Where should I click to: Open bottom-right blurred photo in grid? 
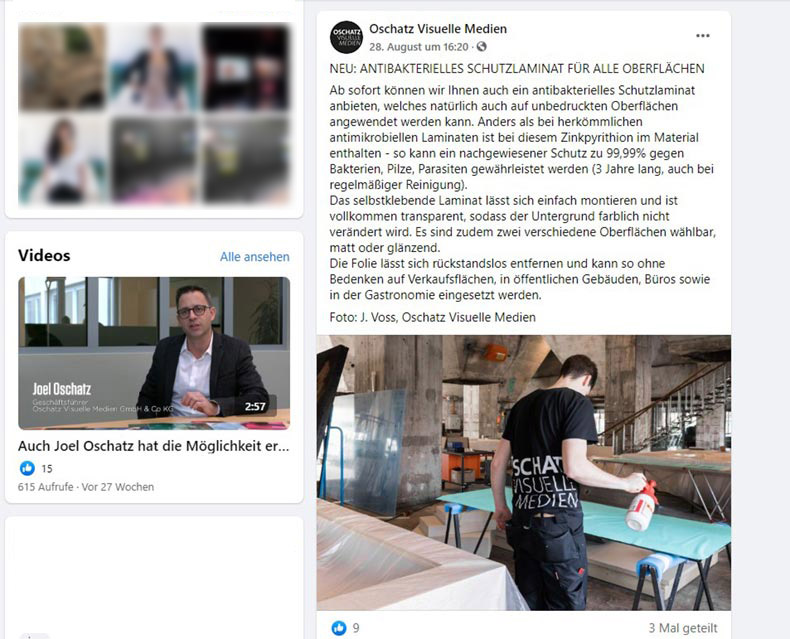[x=246, y=158]
